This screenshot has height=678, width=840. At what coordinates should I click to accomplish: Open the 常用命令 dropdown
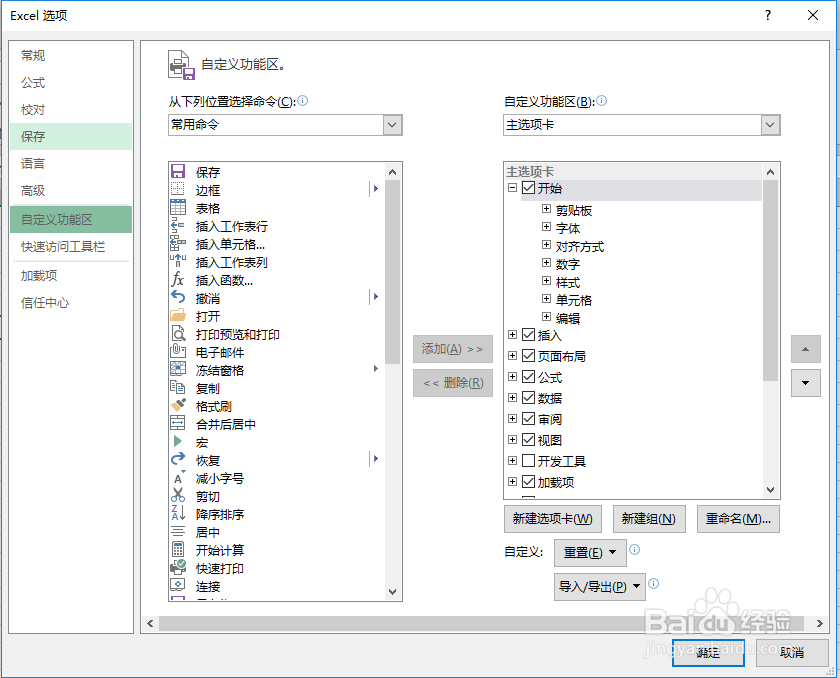point(392,125)
